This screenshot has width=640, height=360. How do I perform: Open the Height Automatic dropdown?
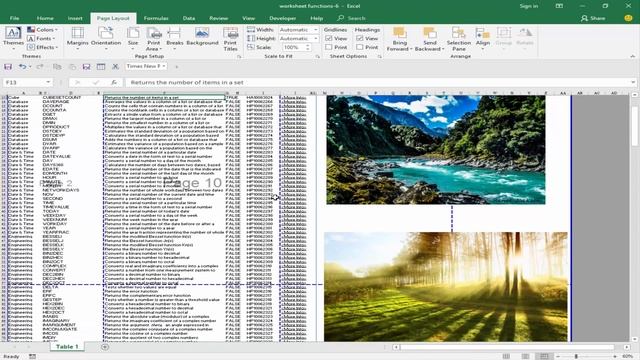[x=316, y=38]
